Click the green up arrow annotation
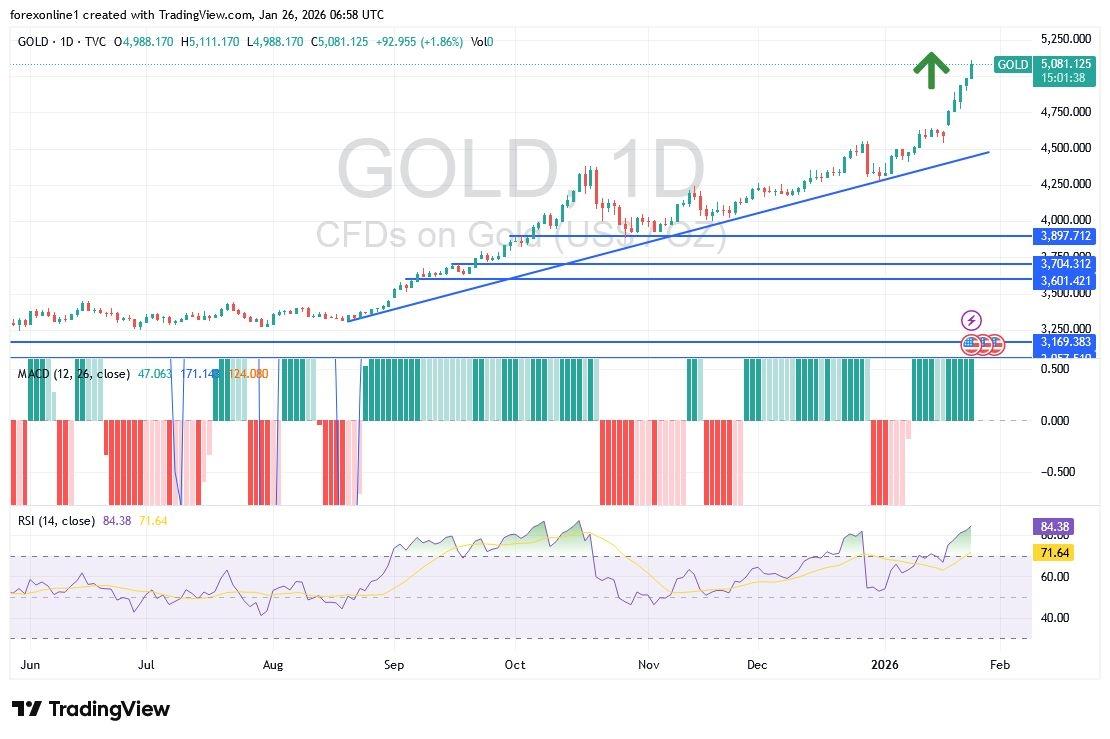1110x739 pixels. (x=931, y=68)
